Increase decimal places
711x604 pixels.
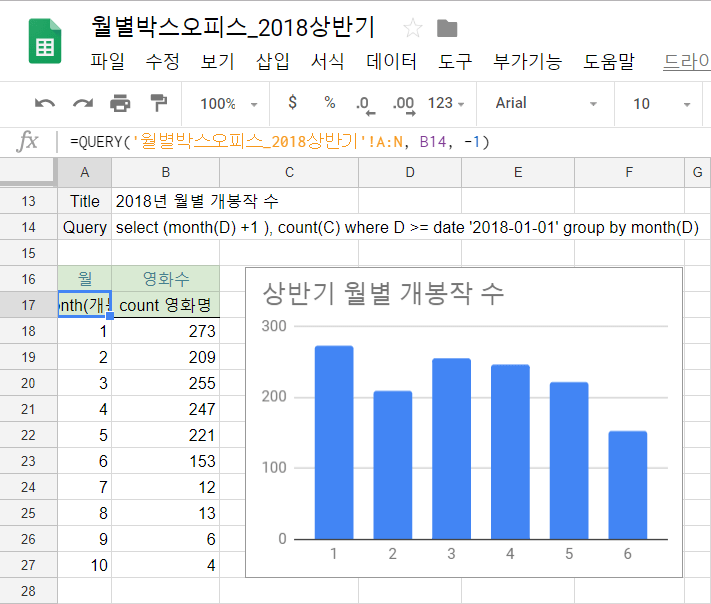coord(403,104)
